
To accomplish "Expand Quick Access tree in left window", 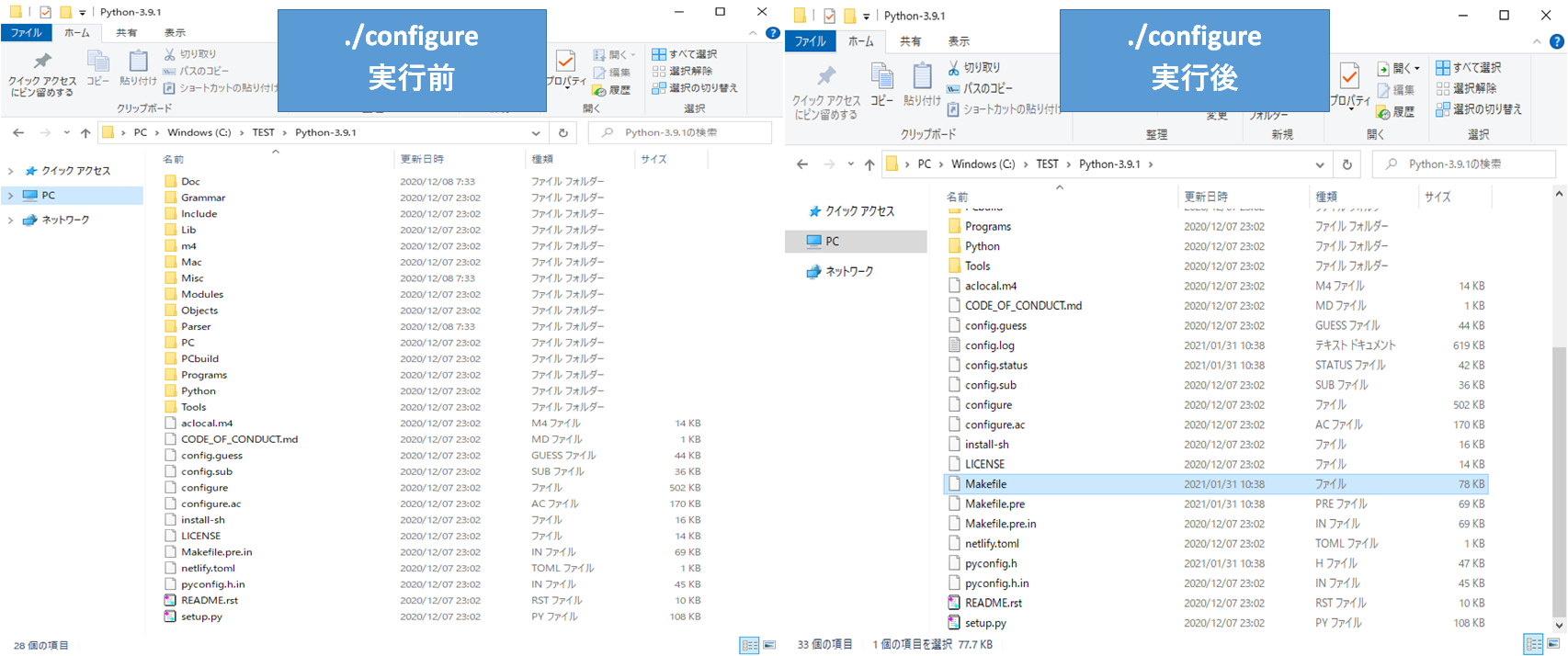I will [x=11, y=171].
